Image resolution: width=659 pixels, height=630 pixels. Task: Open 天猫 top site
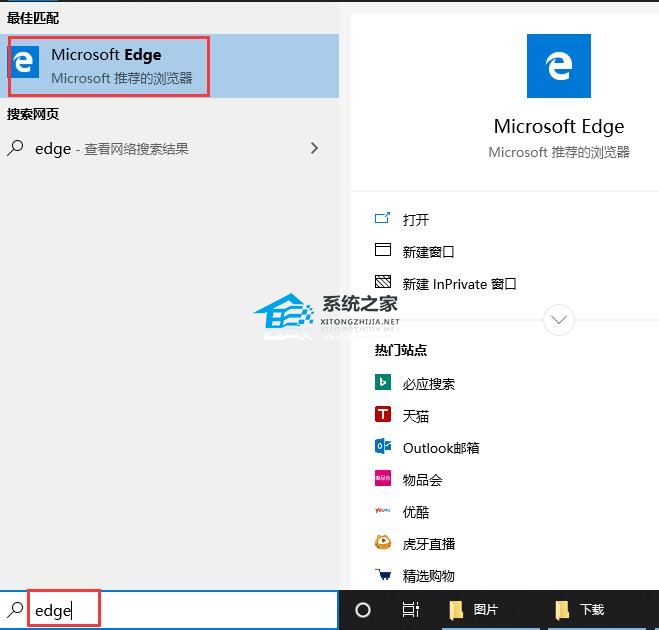click(416, 416)
